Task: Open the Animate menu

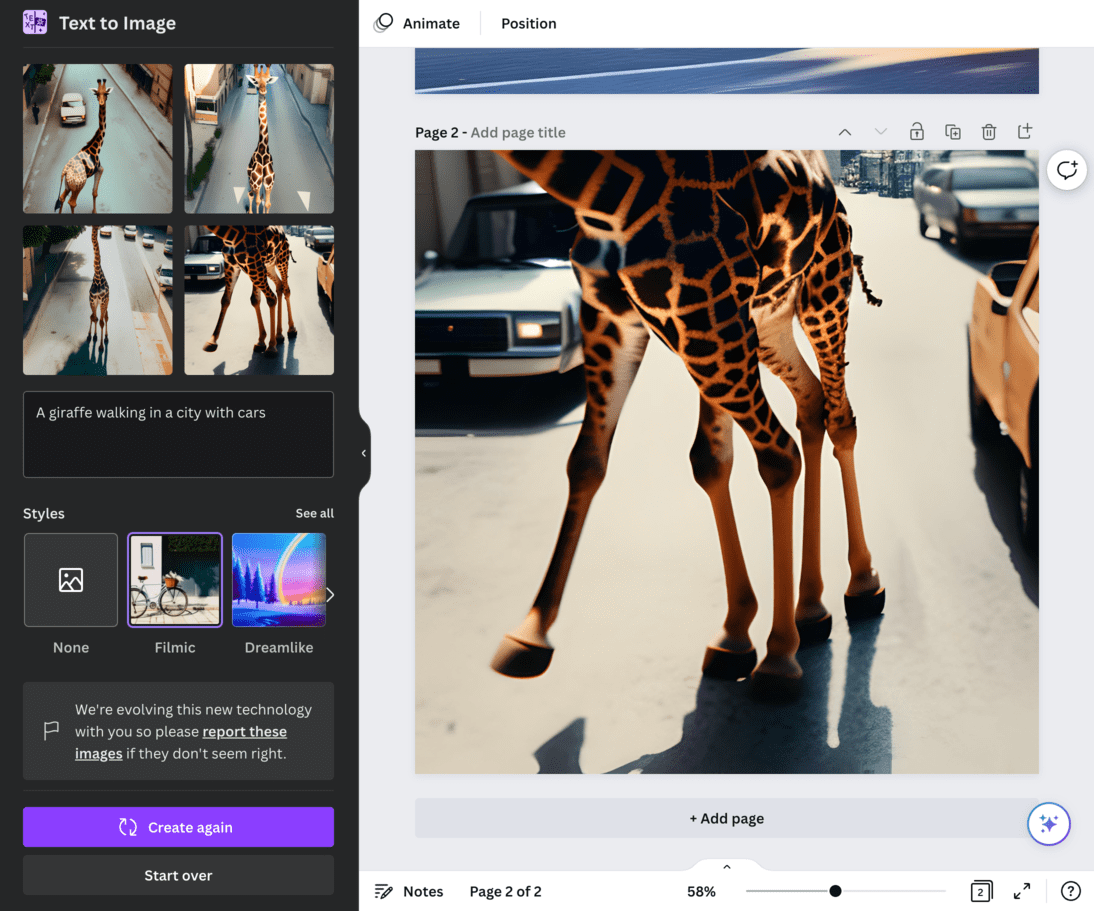Action: pyautogui.click(x=417, y=23)
